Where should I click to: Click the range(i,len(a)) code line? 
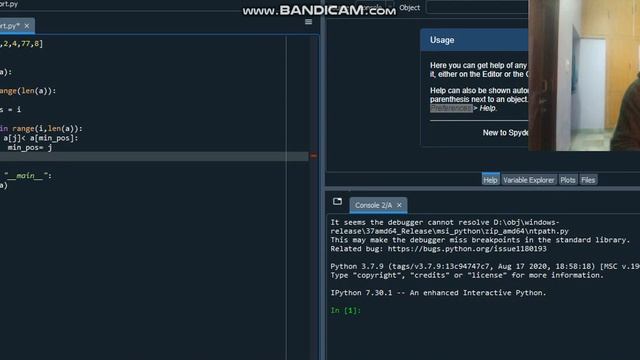(x=41, y=129)
